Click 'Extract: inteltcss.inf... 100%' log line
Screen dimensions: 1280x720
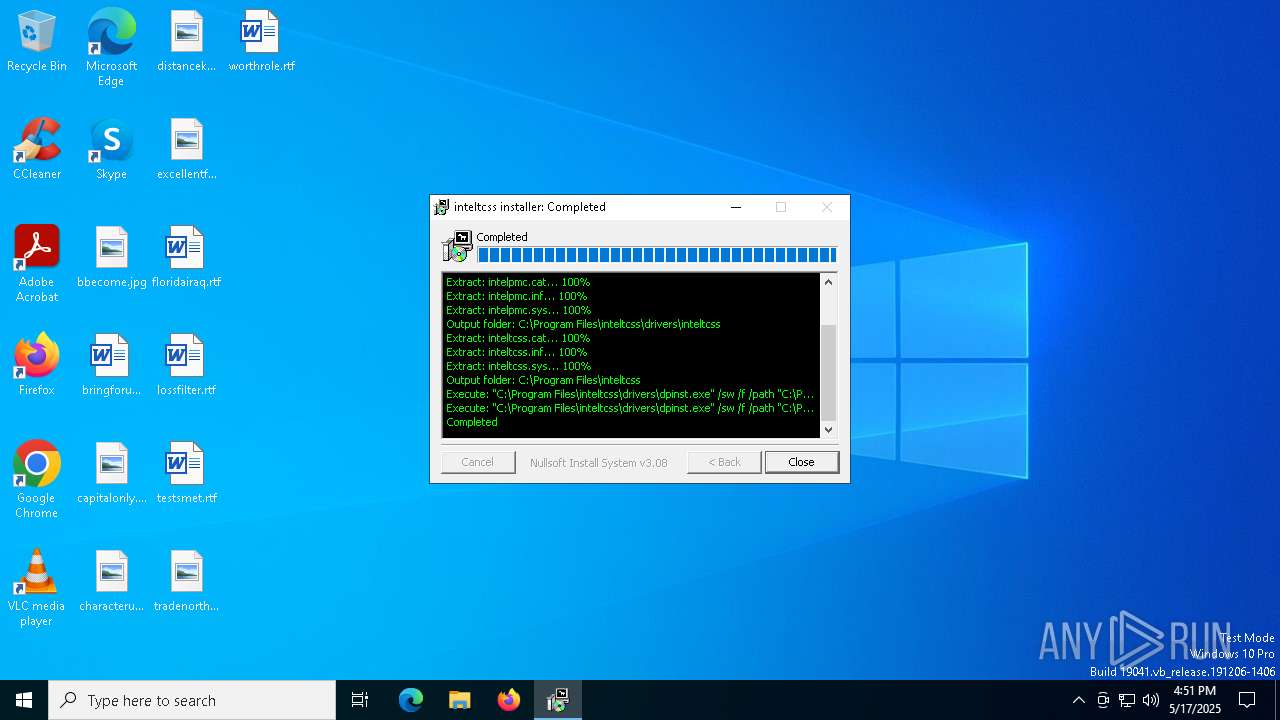[517, 352]
